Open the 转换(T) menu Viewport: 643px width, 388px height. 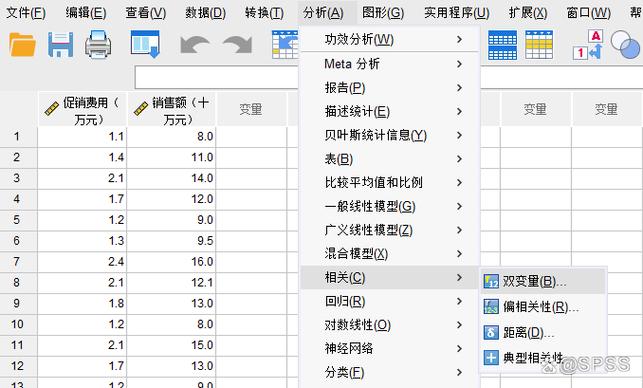[264, 13]
